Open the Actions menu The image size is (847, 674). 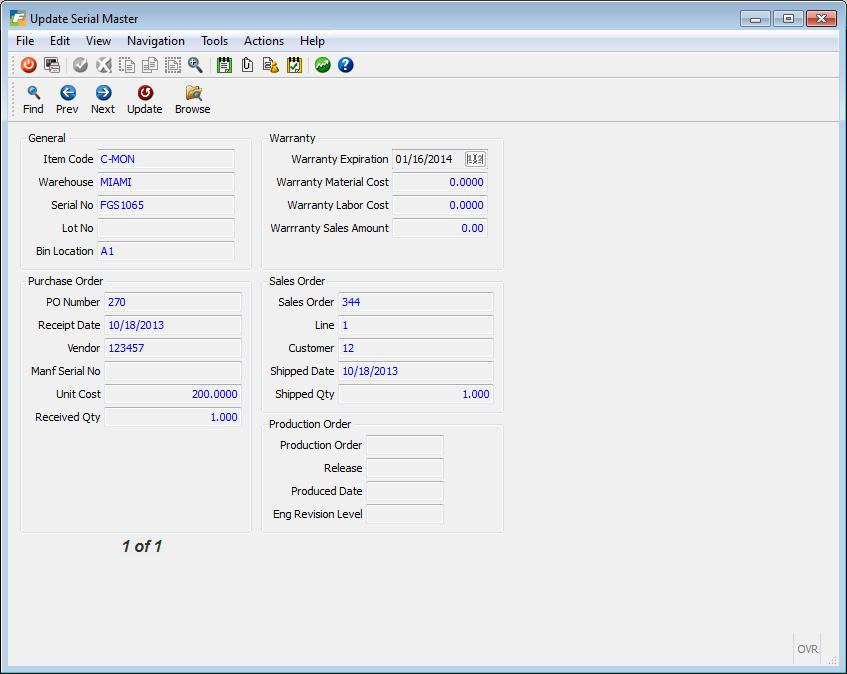pyautogui.click(x=264, y=41)
